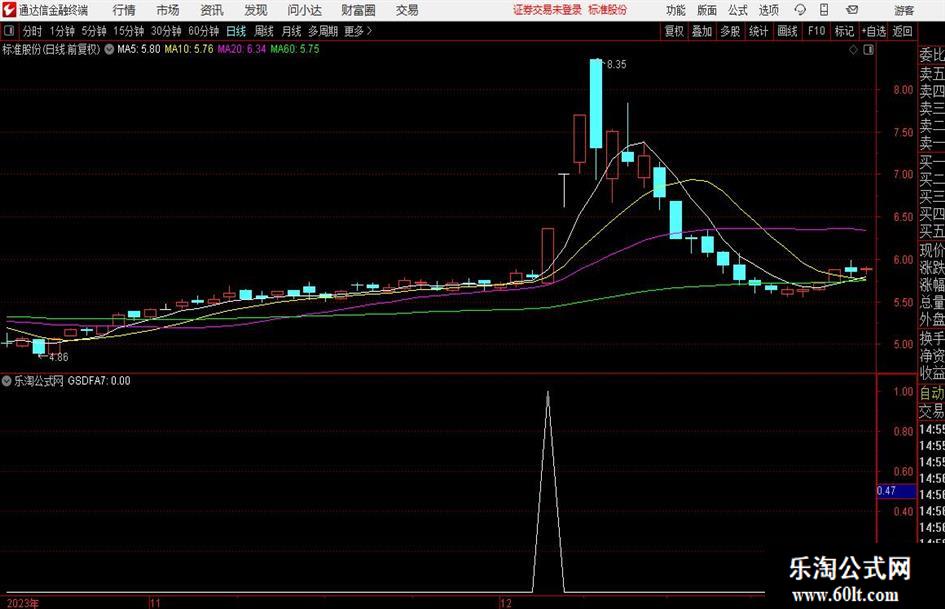Click the indicator spike peak in GSDFA7 panel

[548, 393]
